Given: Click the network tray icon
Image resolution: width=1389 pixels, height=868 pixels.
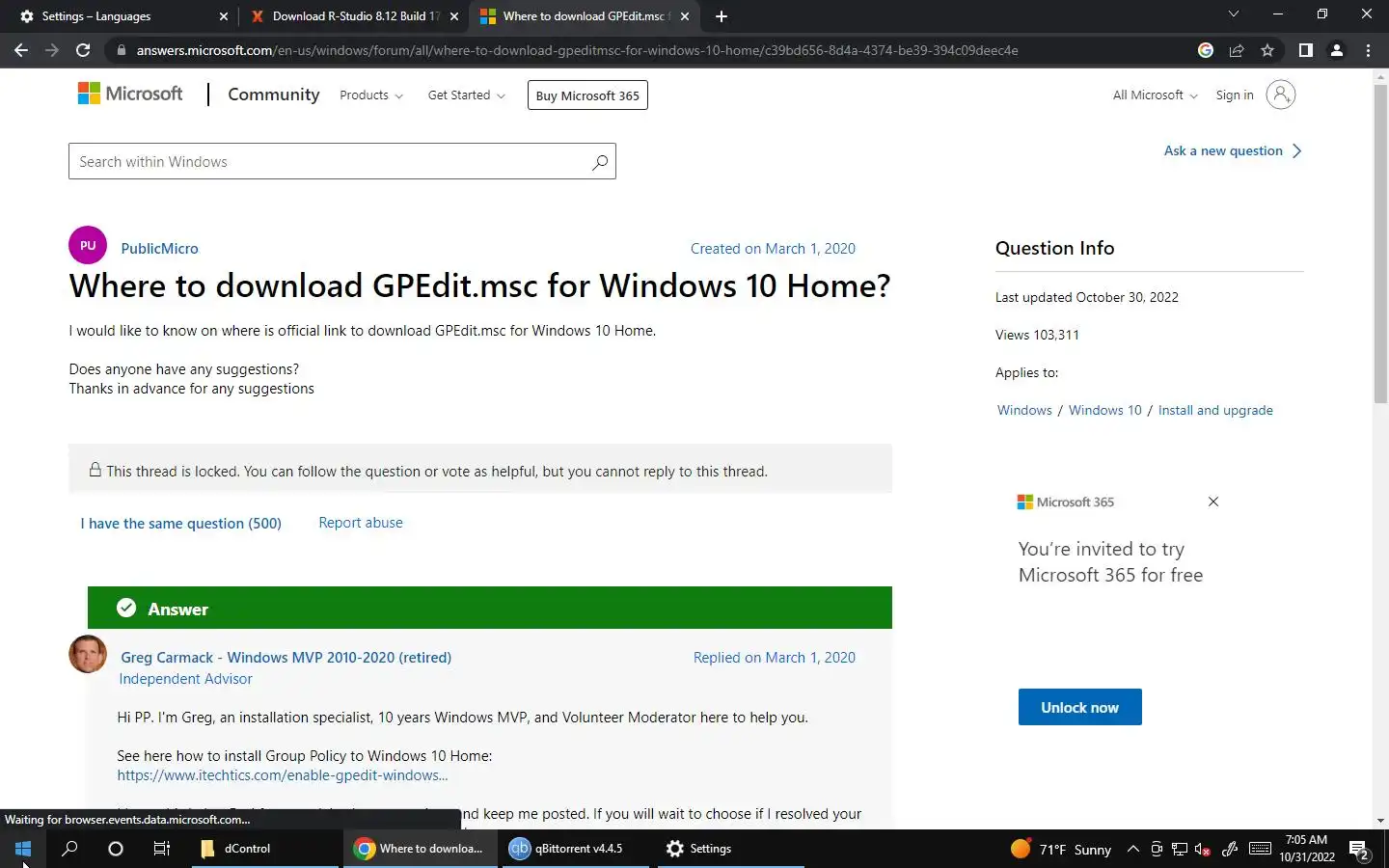Looking at the screenshot, I should click(1180, 849).
